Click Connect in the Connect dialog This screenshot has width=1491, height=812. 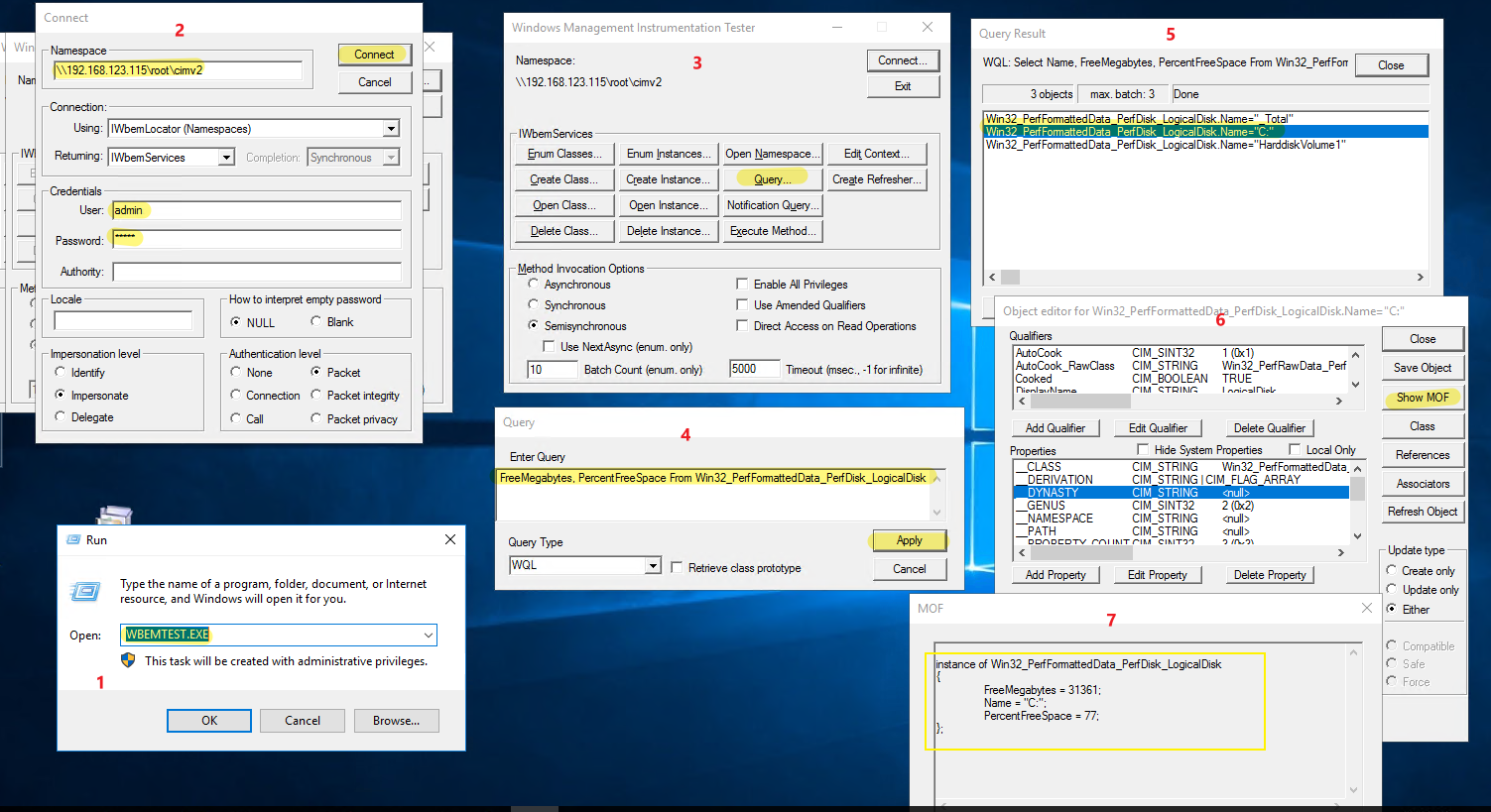click(374, 55)
